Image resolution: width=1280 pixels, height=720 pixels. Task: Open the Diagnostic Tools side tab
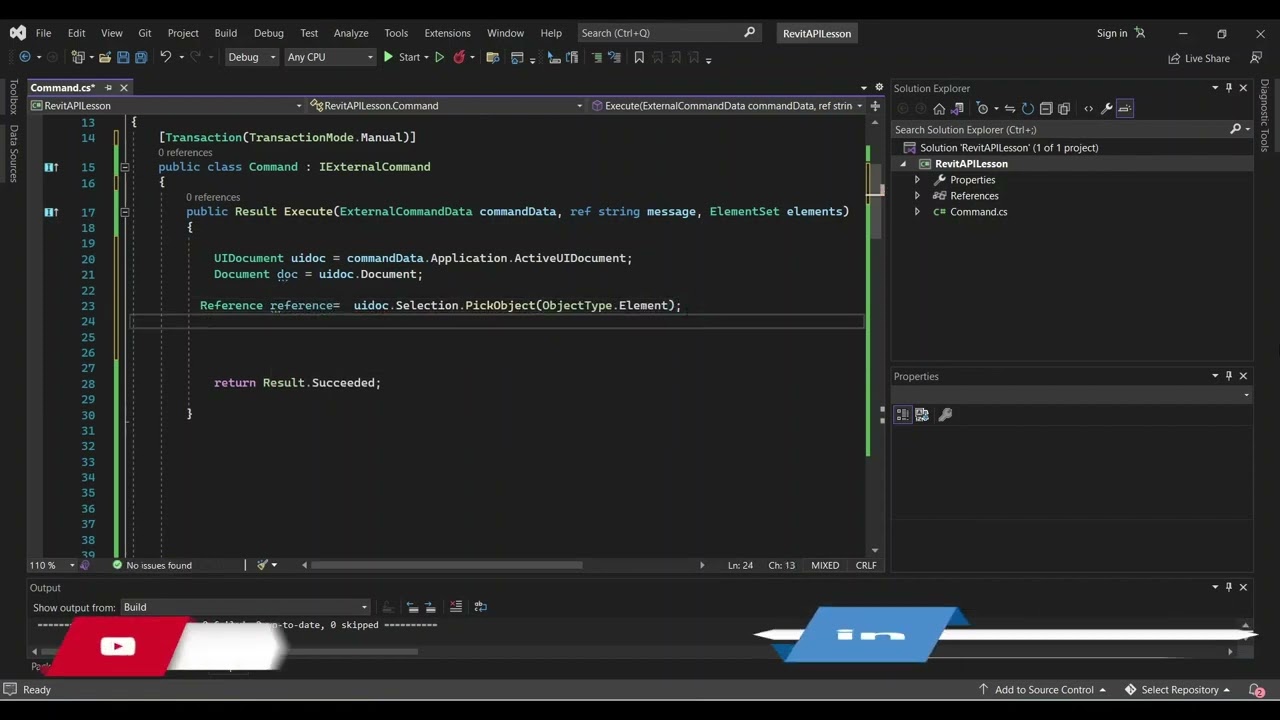(x=1265, y=116)
